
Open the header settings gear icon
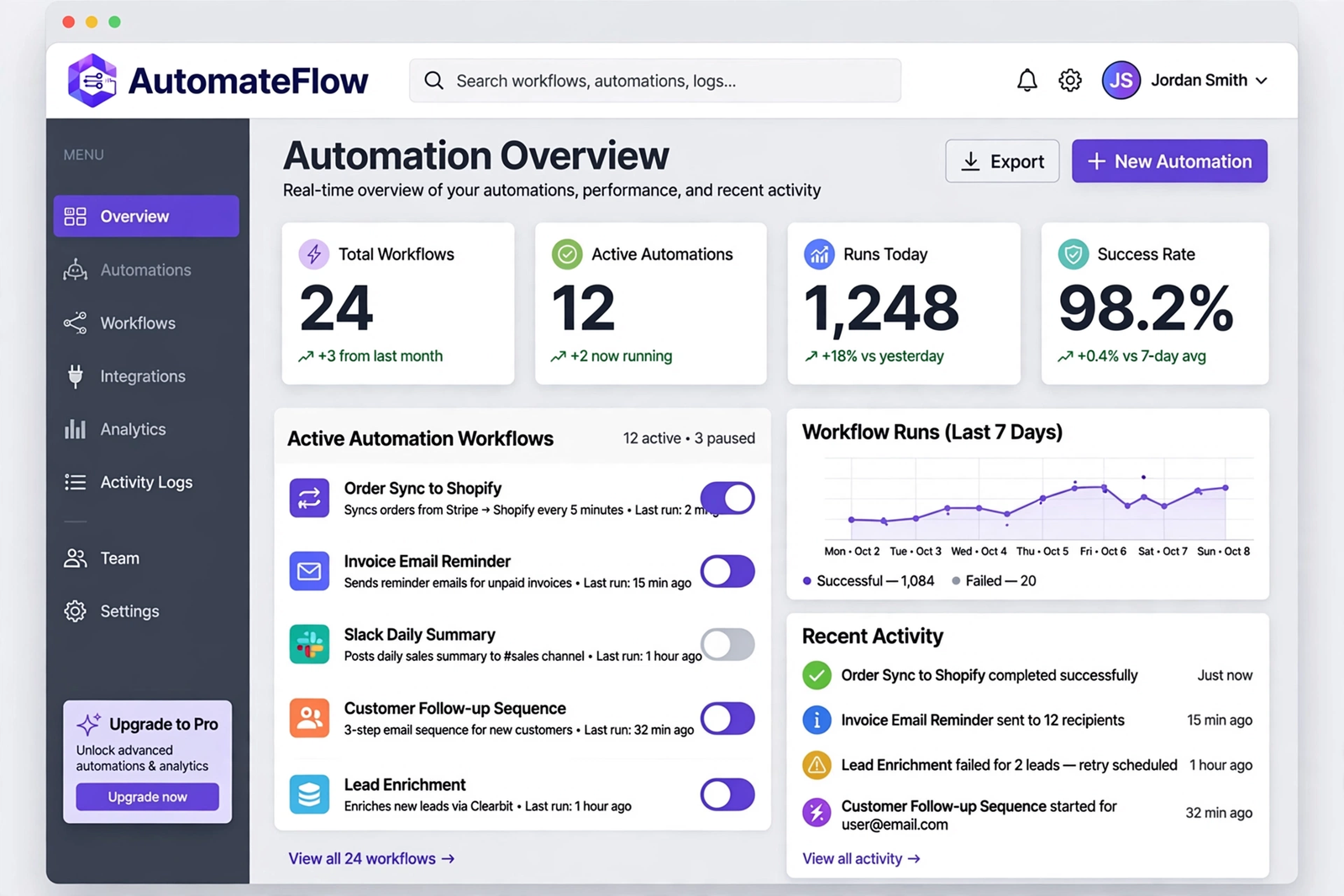pos(1069,81)
